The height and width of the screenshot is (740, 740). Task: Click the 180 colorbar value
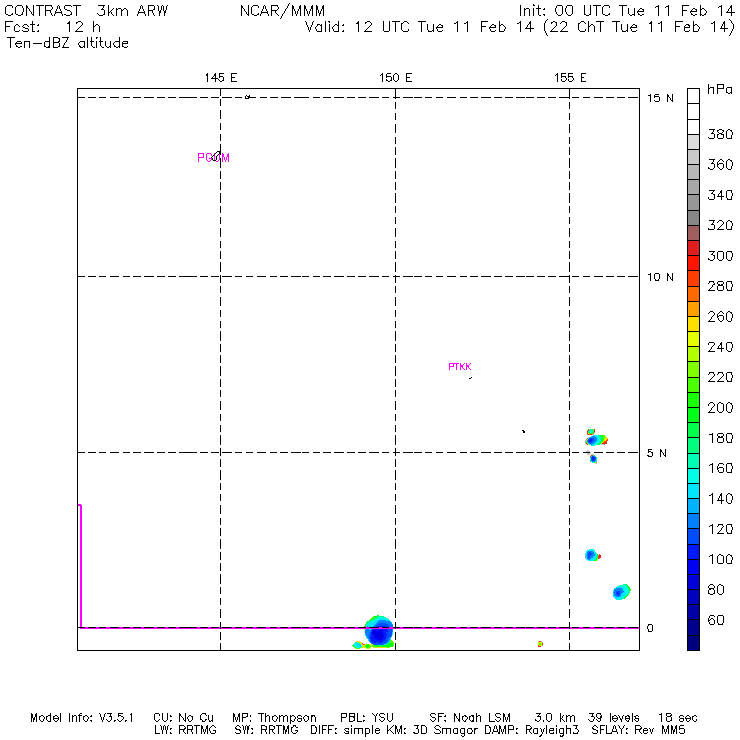(720, 438)
